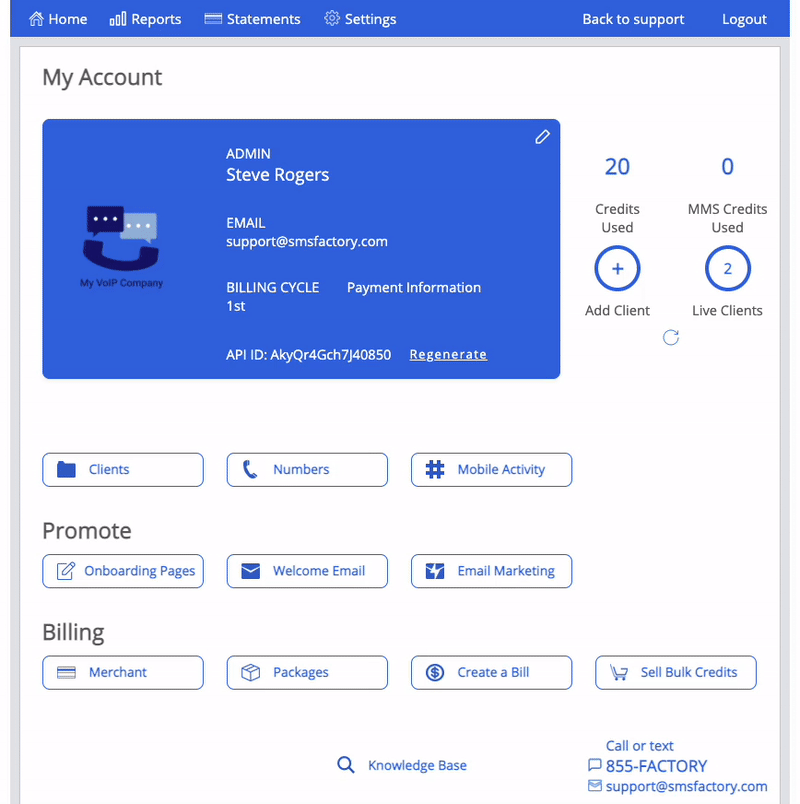Click the Onboarding Pages edit icon
Image resolution: width=800 pixels, height=804 pixels.
coord(66,571)
